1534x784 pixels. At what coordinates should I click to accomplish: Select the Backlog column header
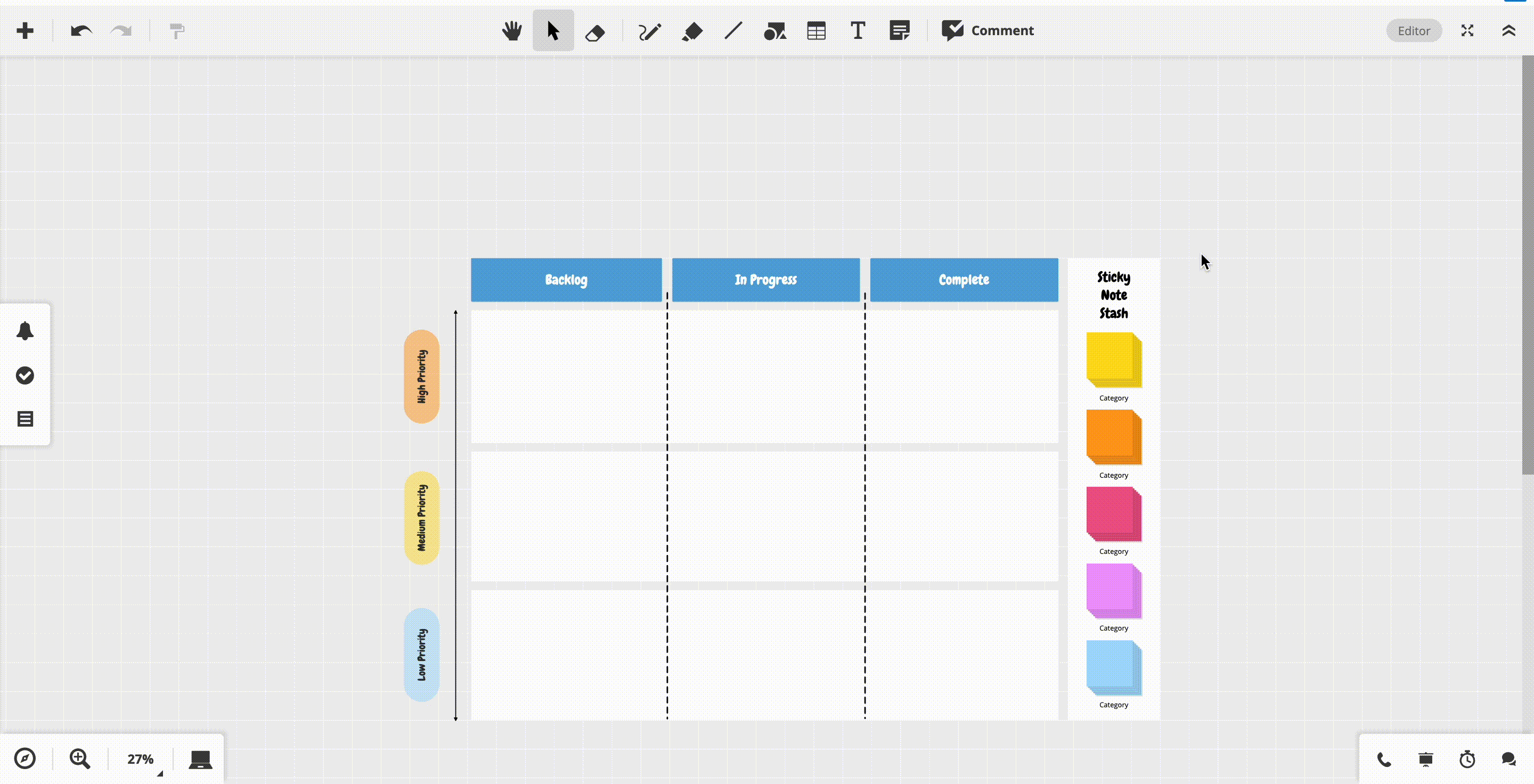(566, 280)
